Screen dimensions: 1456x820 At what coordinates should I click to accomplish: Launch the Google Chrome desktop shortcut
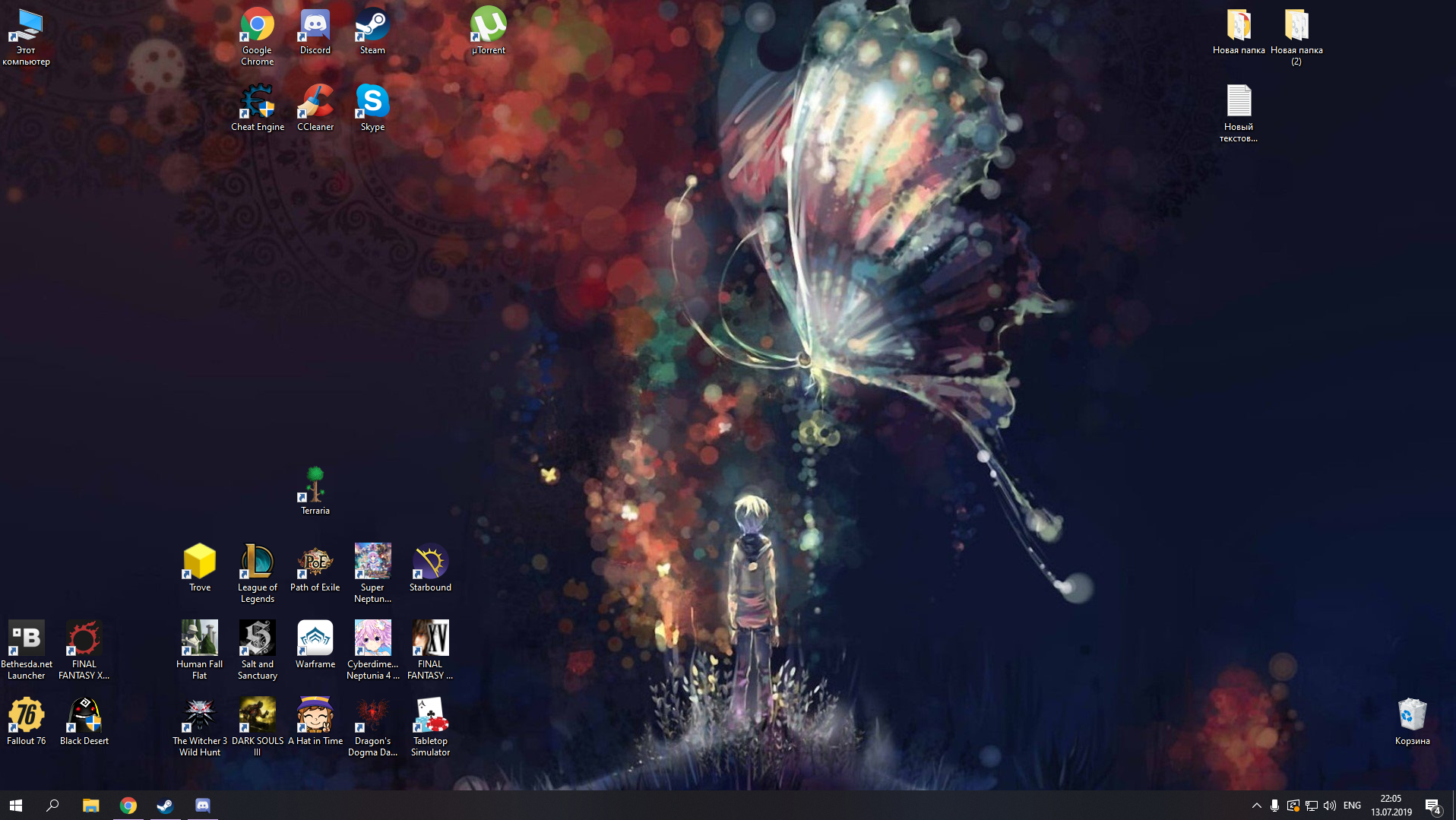(257, 37)
